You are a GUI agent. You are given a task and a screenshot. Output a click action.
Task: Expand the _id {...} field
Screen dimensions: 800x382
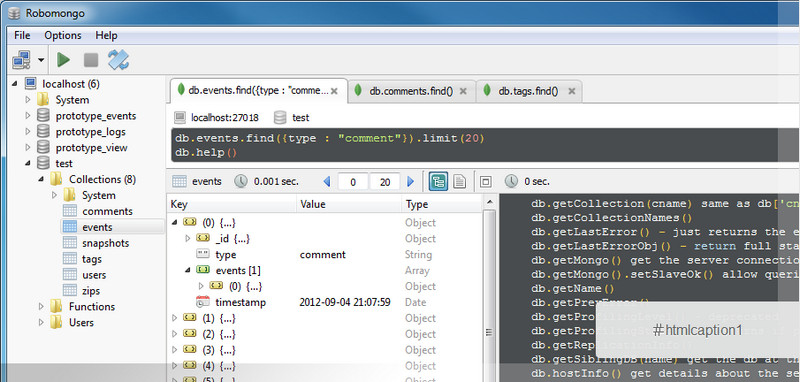coord(187,238)
